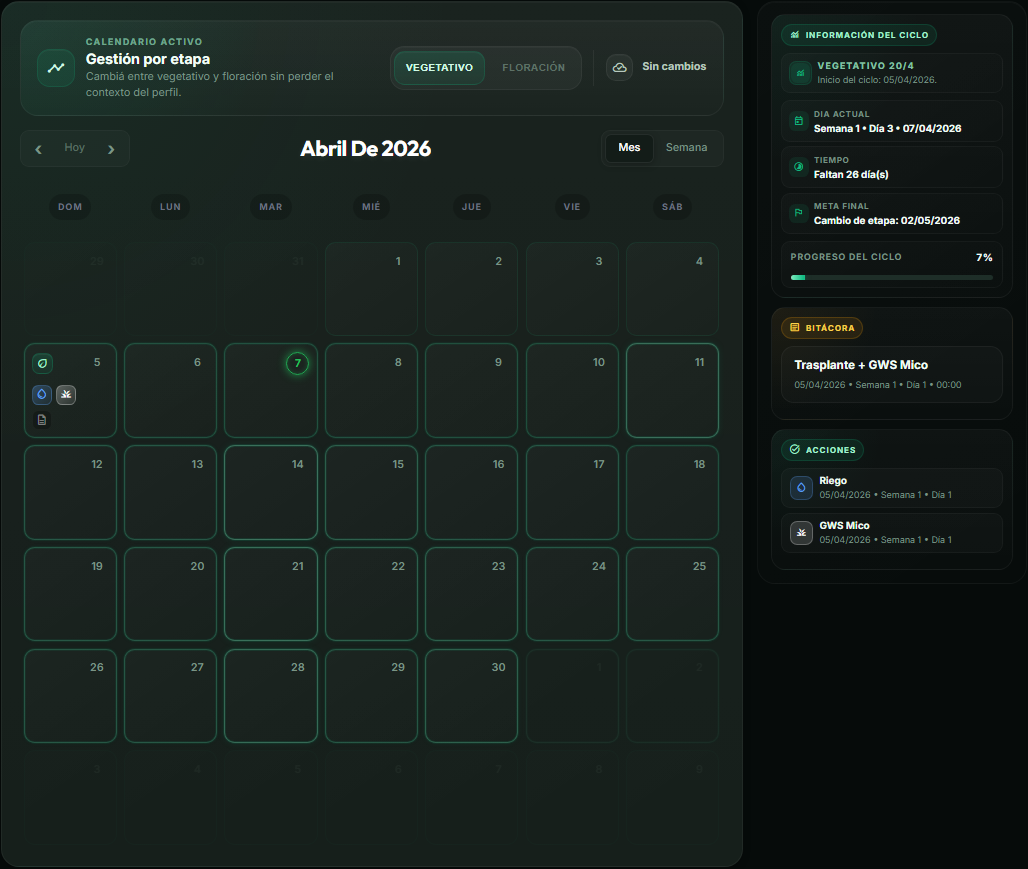Go to the previous month with the left chevron
Screen dimensions: 1028x869
pyautogui.click(x=38, y=147)
